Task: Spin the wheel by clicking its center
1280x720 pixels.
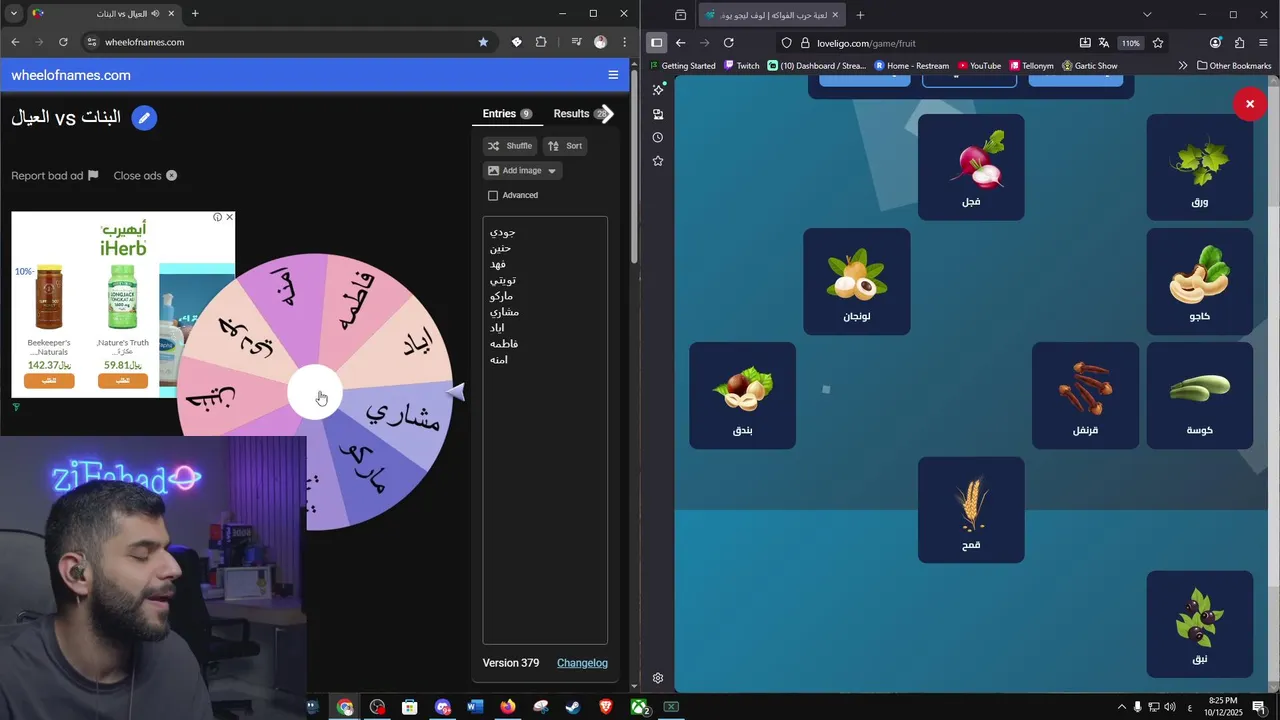Action: 316,393
